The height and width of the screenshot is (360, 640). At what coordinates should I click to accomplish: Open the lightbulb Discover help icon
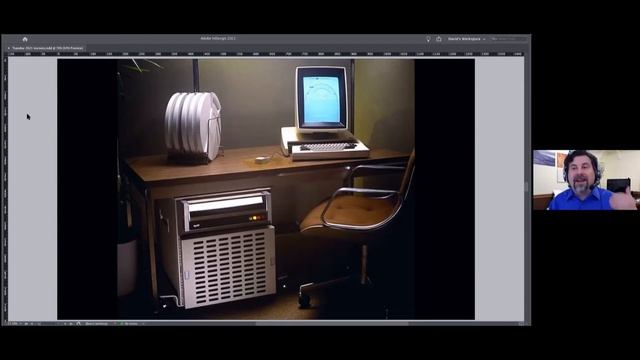tap(428, 39)
